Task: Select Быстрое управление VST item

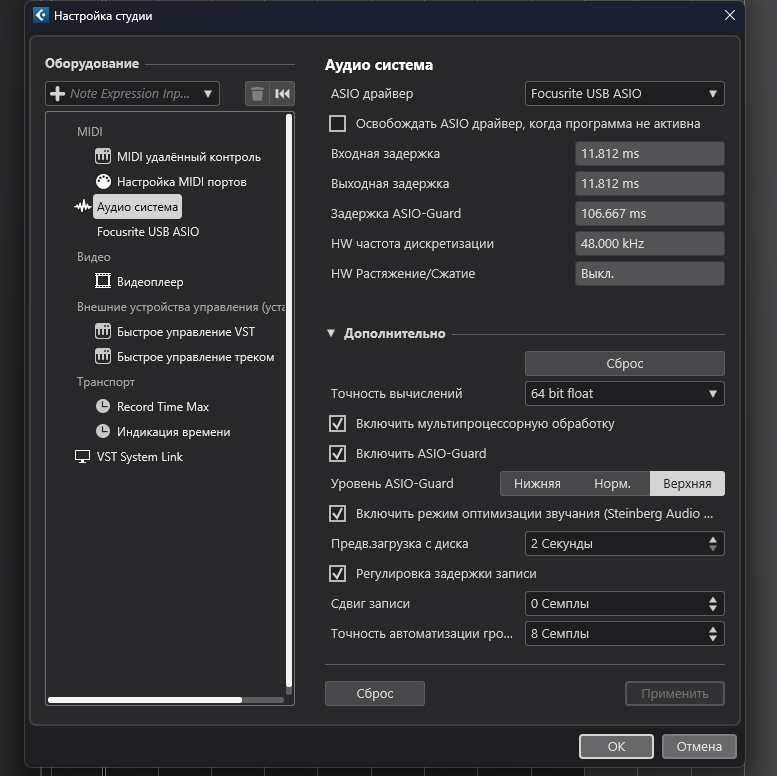Action: coord(186,332)
